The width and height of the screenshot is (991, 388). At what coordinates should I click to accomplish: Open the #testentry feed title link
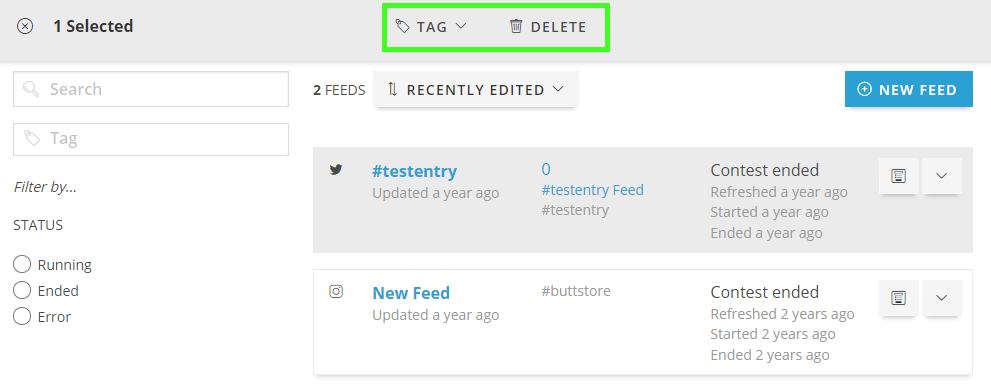click(415, 171)
